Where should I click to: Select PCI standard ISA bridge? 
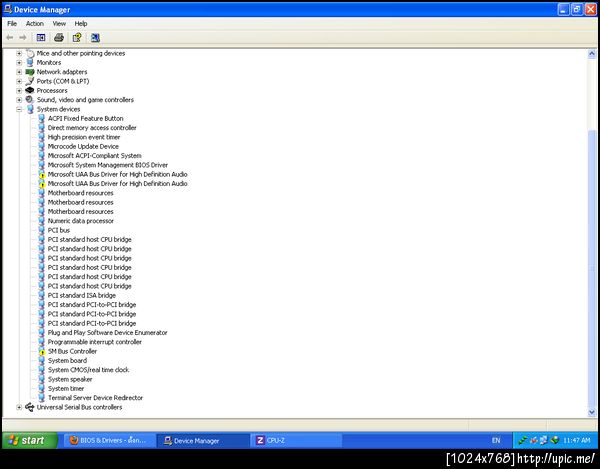point(82,295)
